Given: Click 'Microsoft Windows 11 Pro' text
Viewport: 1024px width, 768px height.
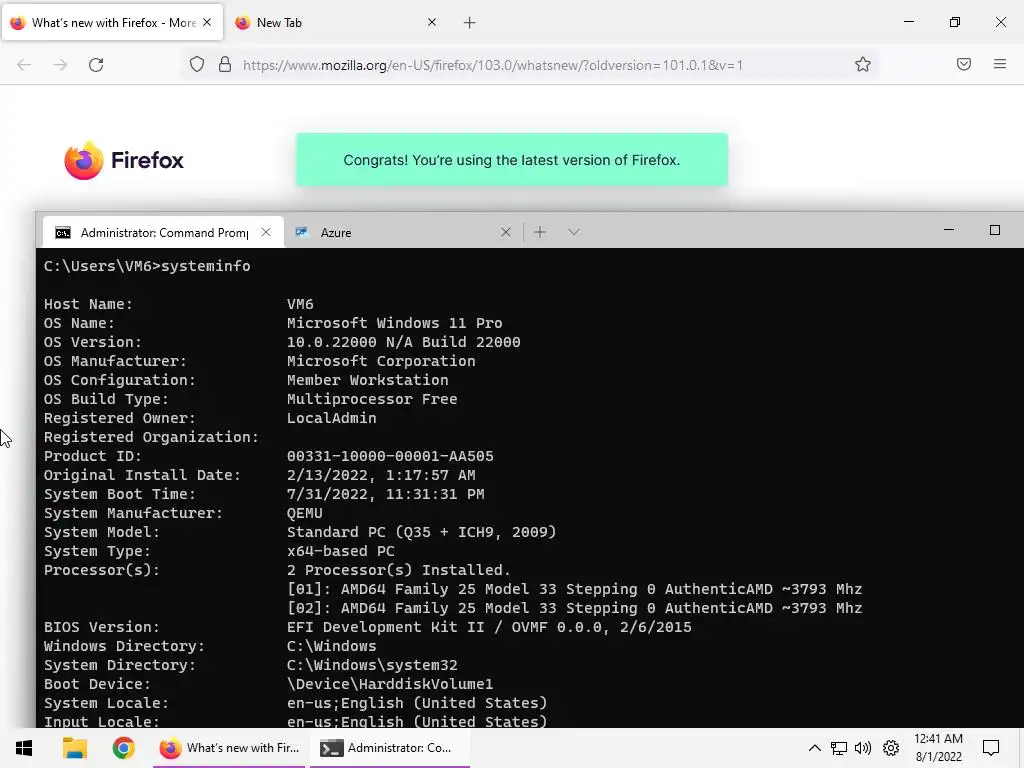Looking at the screenshot, I should pyautogui.click(x=394, y=323).
